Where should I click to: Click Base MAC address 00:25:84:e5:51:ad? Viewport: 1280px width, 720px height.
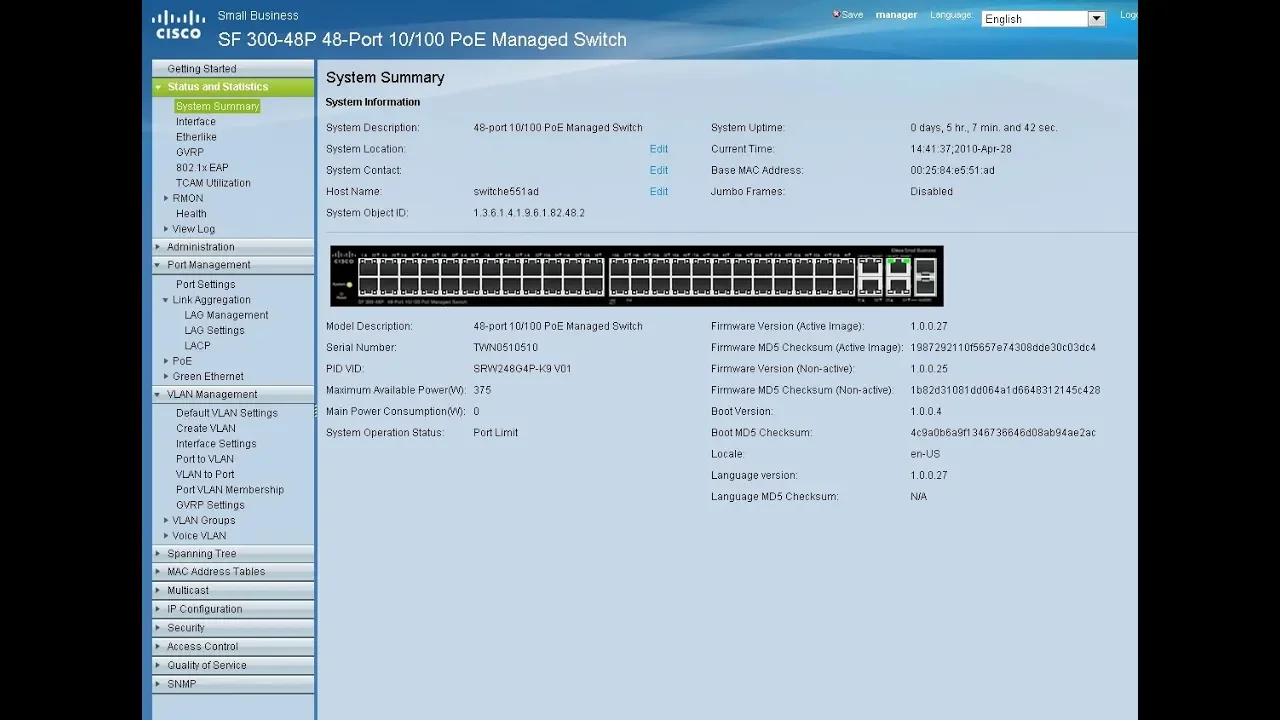[952, 170]
